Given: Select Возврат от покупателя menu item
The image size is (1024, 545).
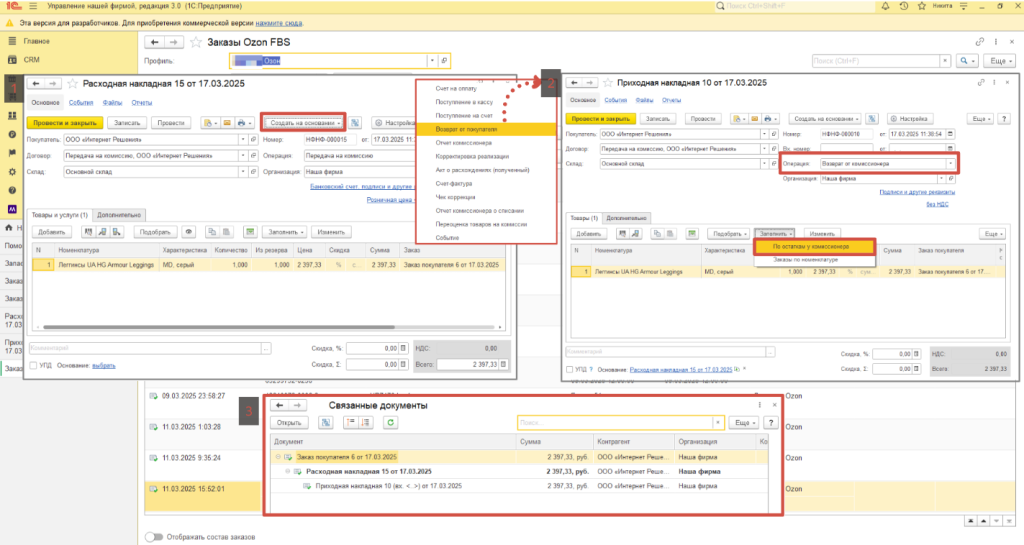Looking at the screenshot, I should click(486, 129).
